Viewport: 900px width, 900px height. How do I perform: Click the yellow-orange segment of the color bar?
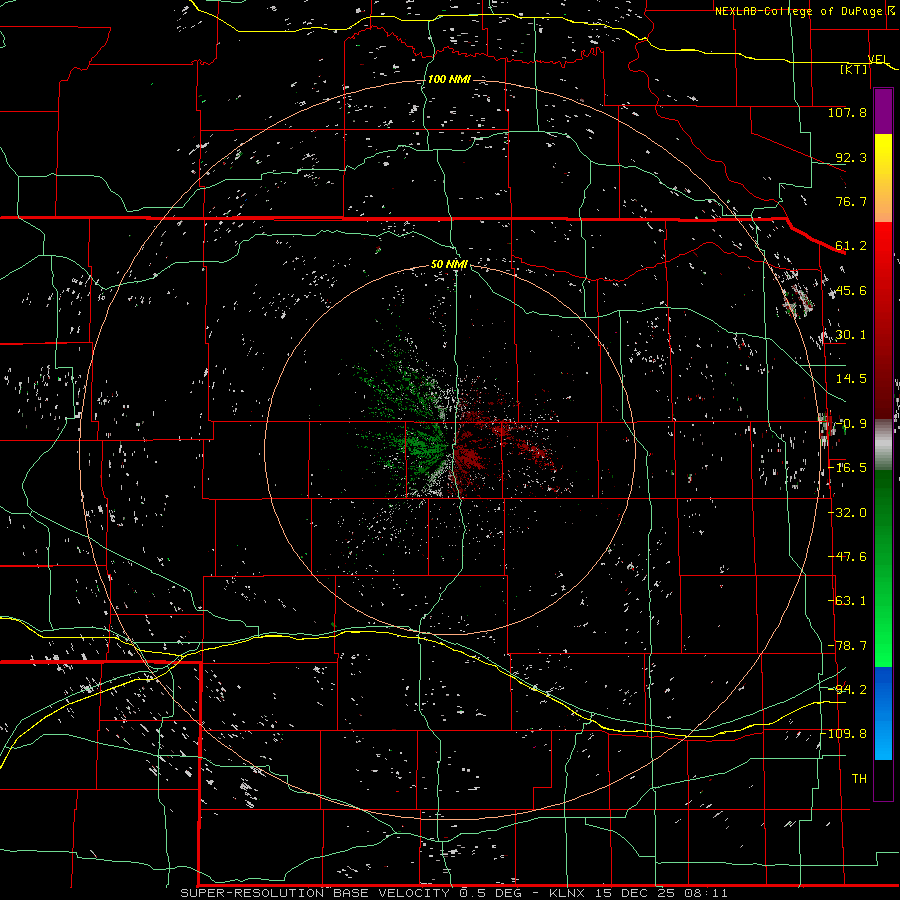pos(883,178)
